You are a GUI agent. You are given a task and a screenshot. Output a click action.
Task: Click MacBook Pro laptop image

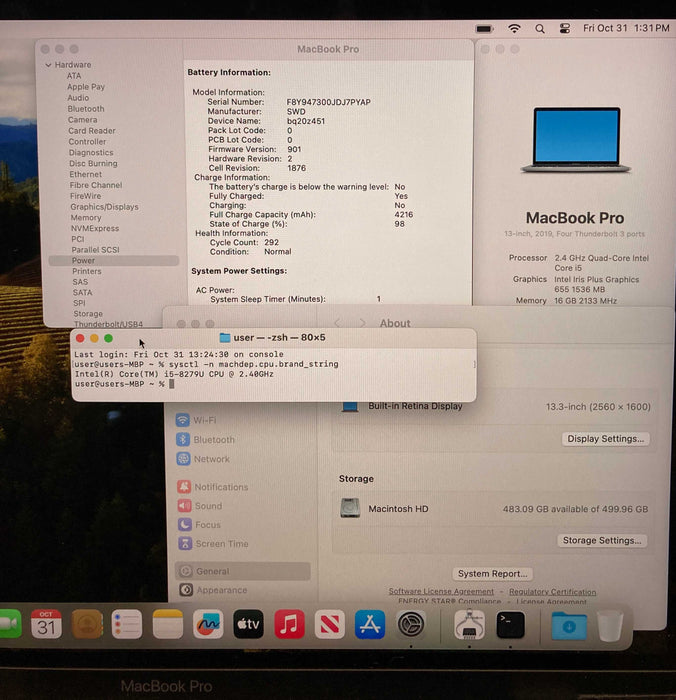click(x=576, y=140)
